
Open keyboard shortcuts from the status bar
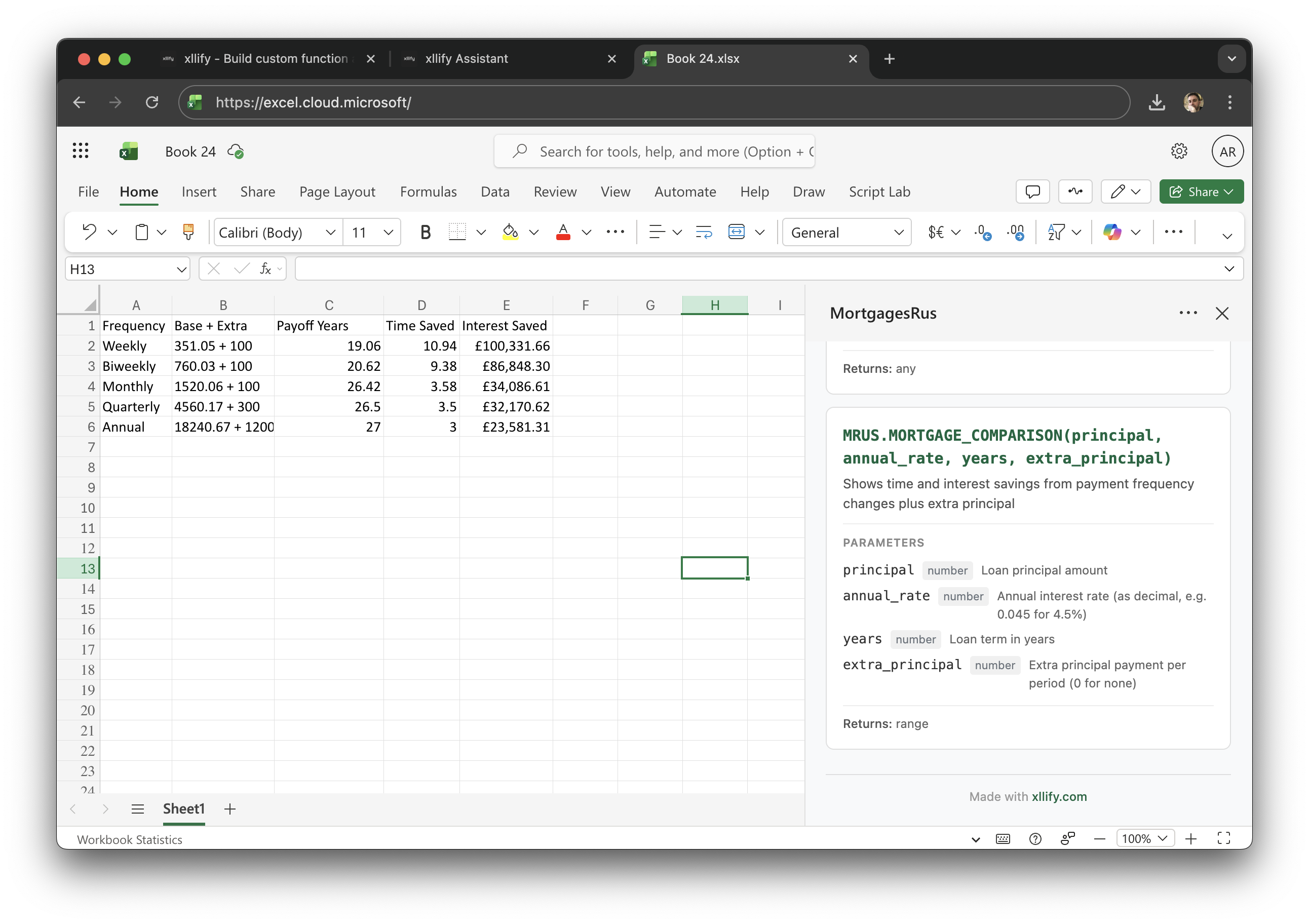point(1003,838)
